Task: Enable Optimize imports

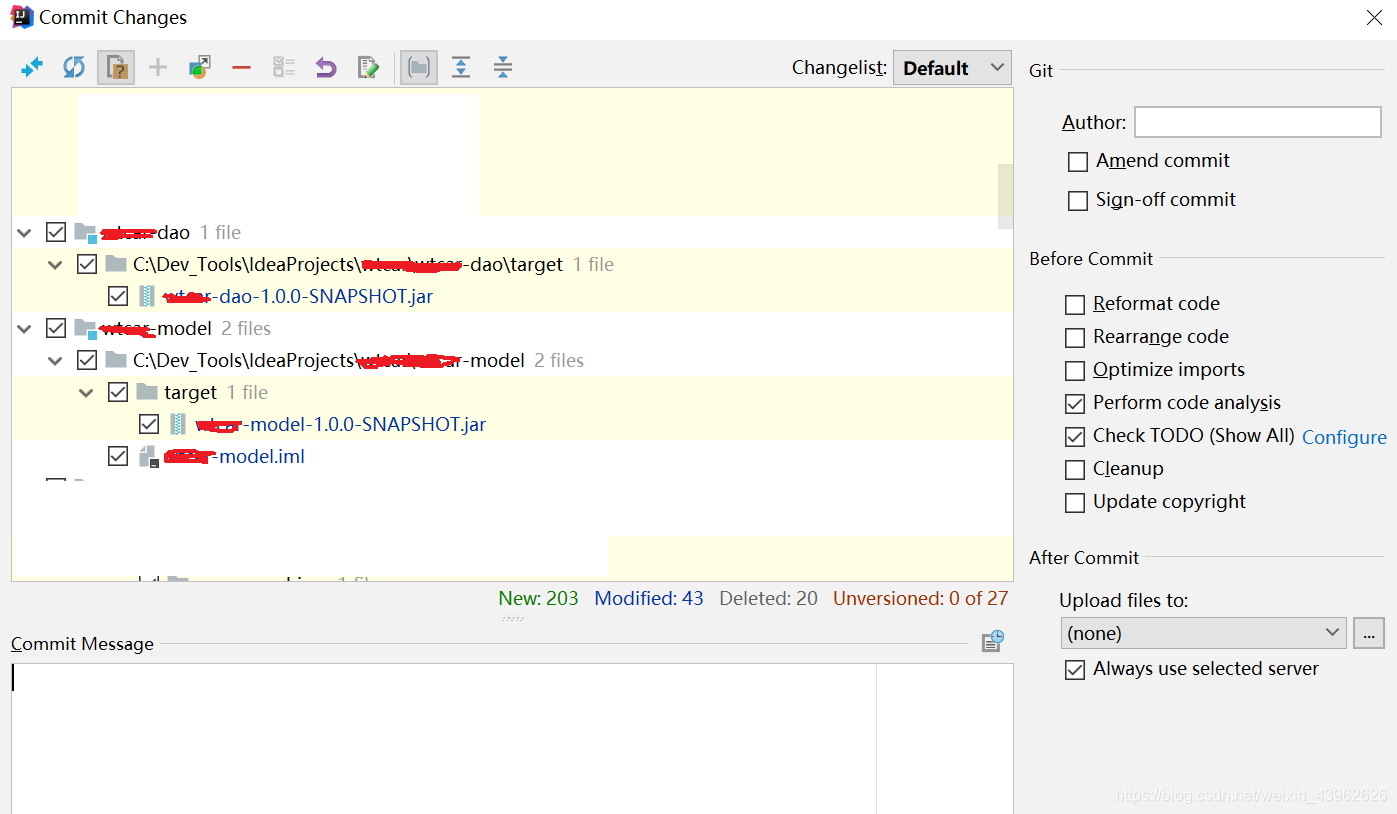Action: point(1074,371)
